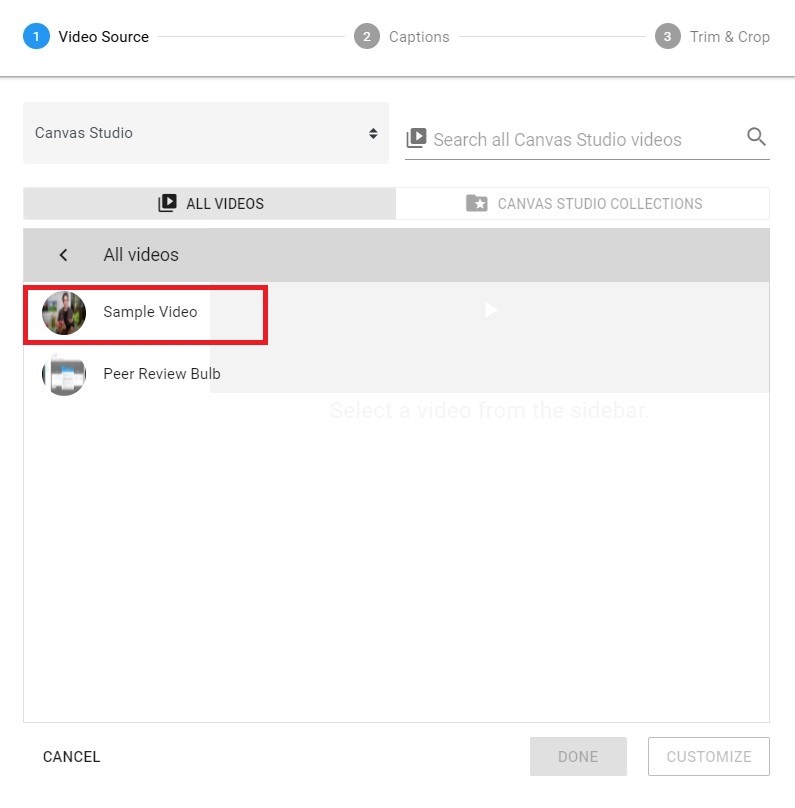Click the All videos header text

click(141, 255)
